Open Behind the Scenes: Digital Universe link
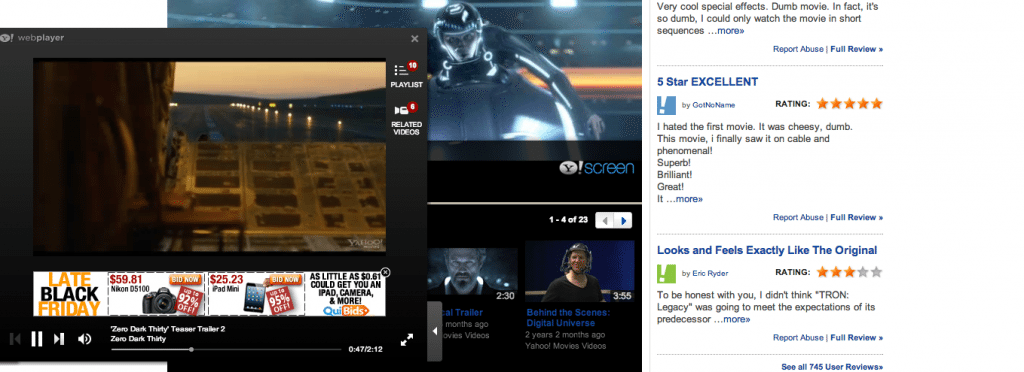 point(568,318)
